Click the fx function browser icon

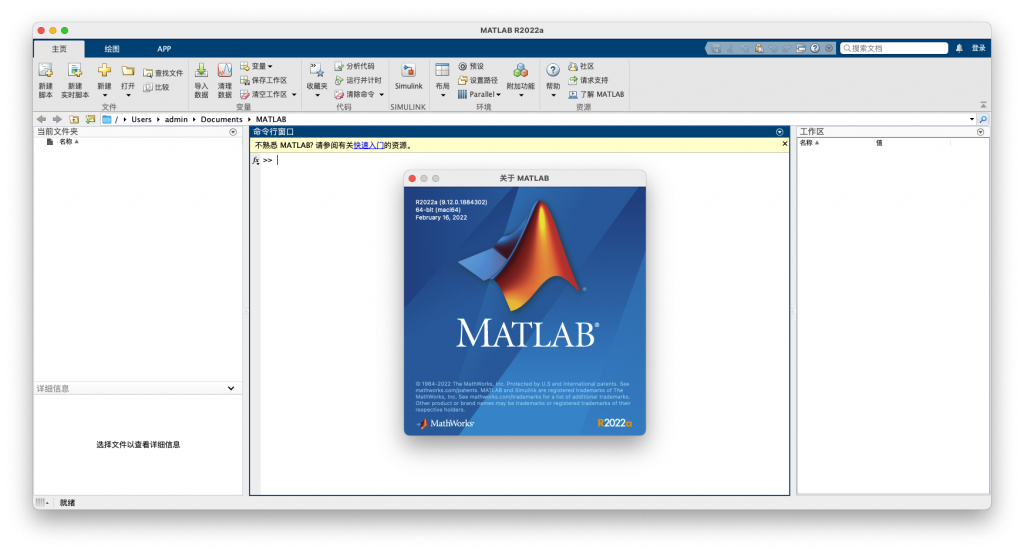tap(255, 161)
